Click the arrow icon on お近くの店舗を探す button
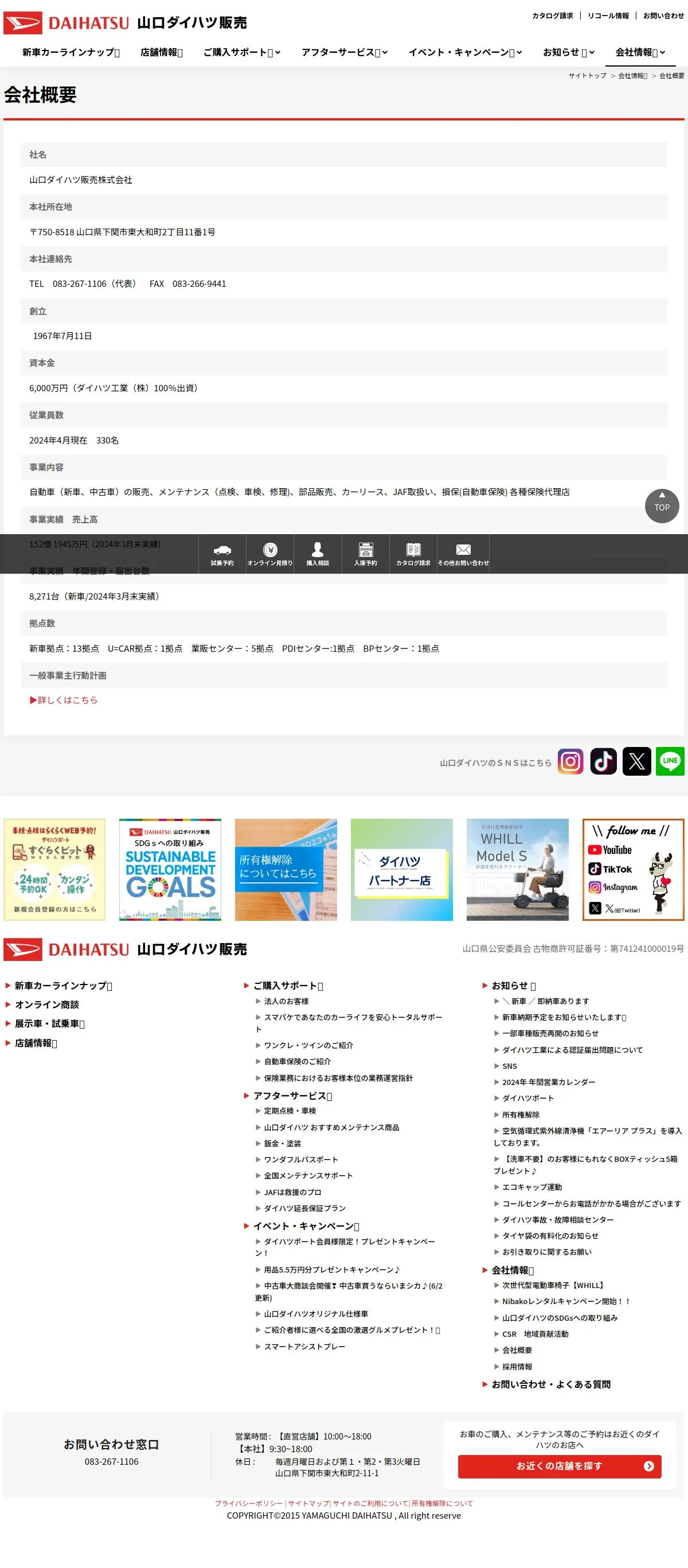Viewport: 688px width, 1568px height. pos(648,1466)
